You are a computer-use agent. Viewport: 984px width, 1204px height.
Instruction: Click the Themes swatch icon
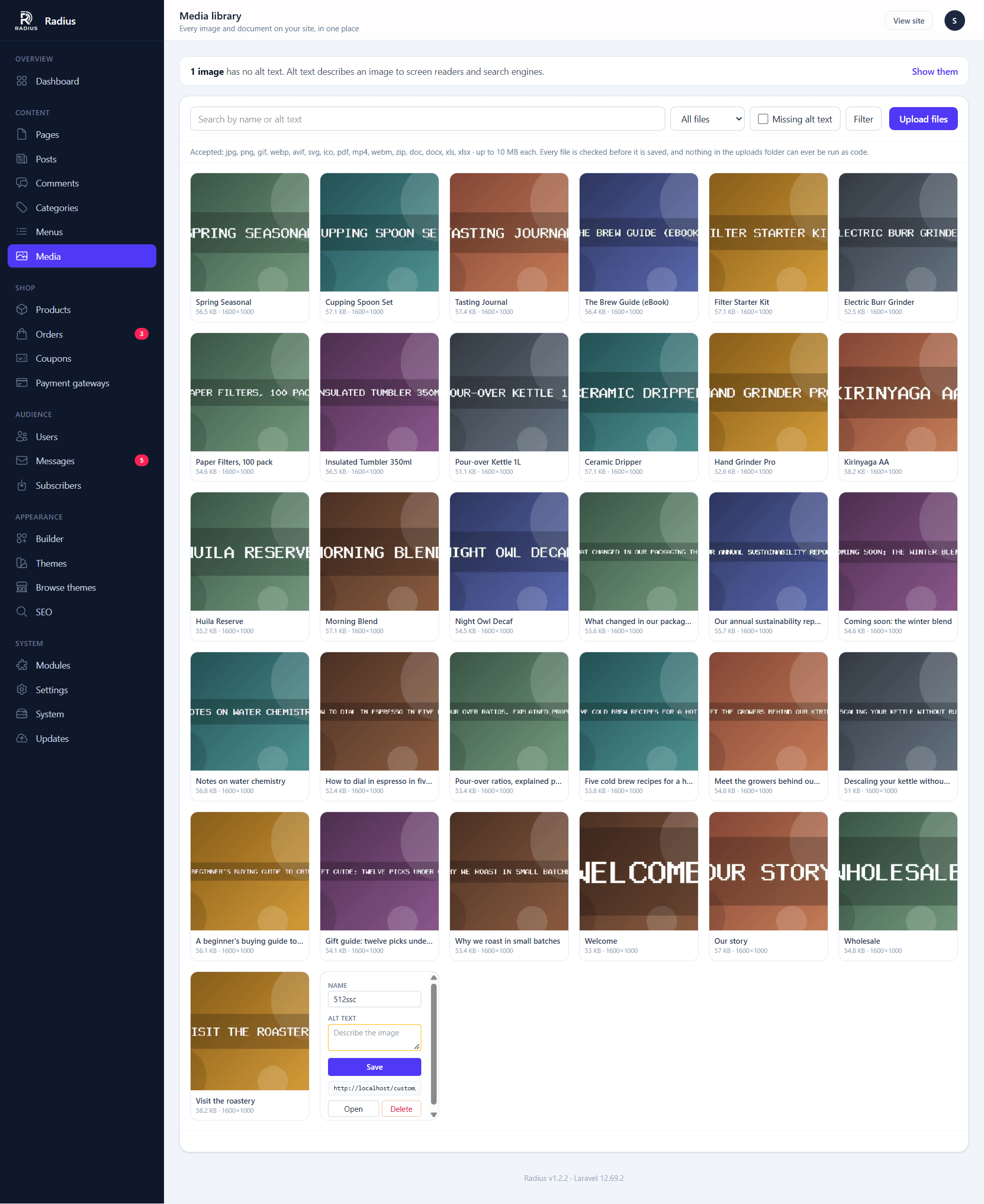pos(22,563)
